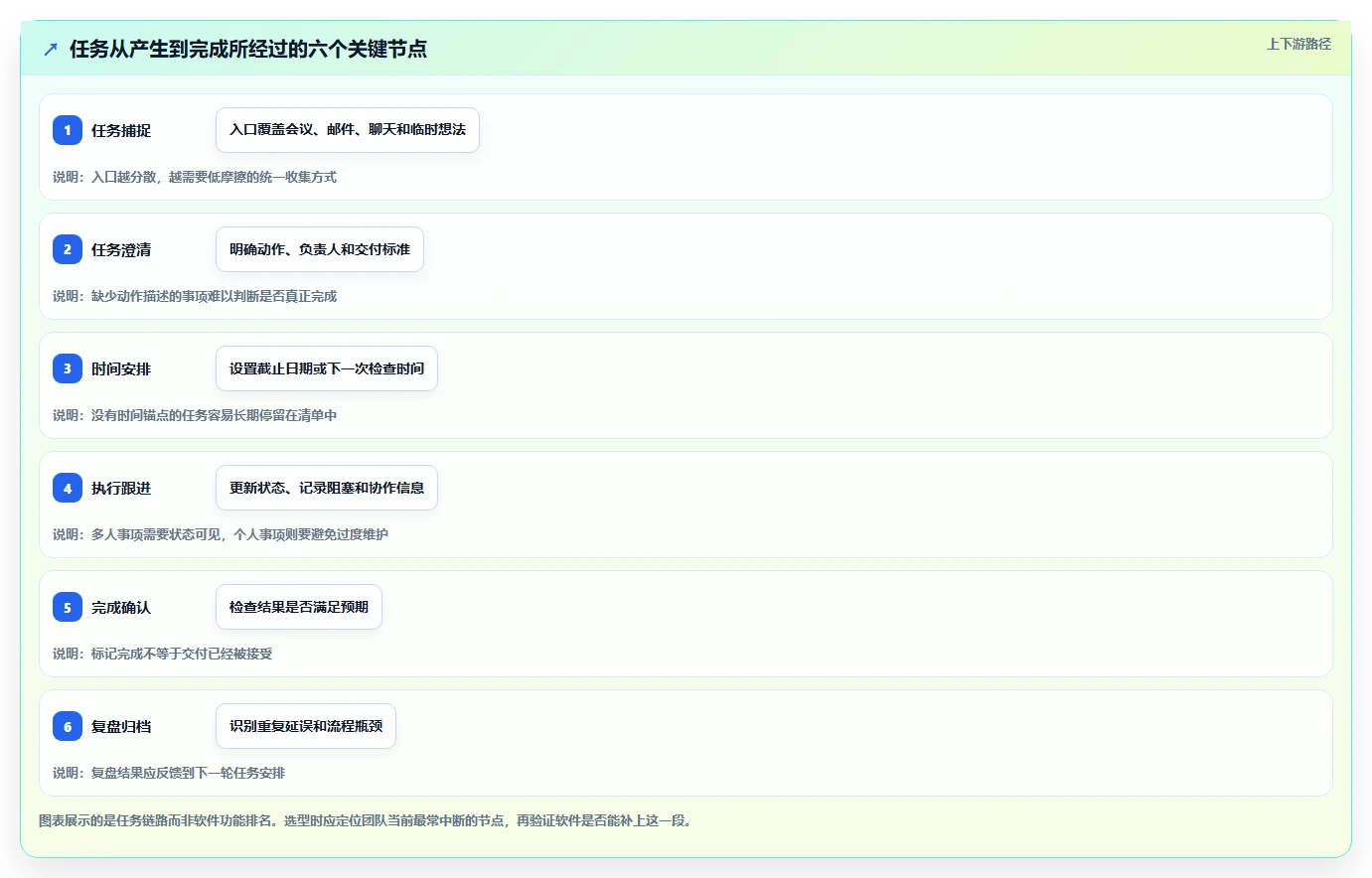
Task: Click the 检查结果是否满足预期 chip
Action: [299, 607]
